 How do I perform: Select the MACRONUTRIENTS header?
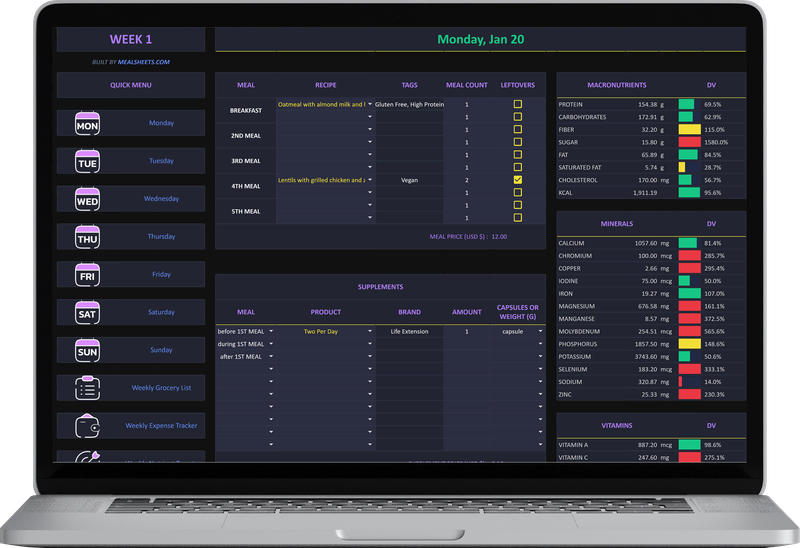point(616,85)
